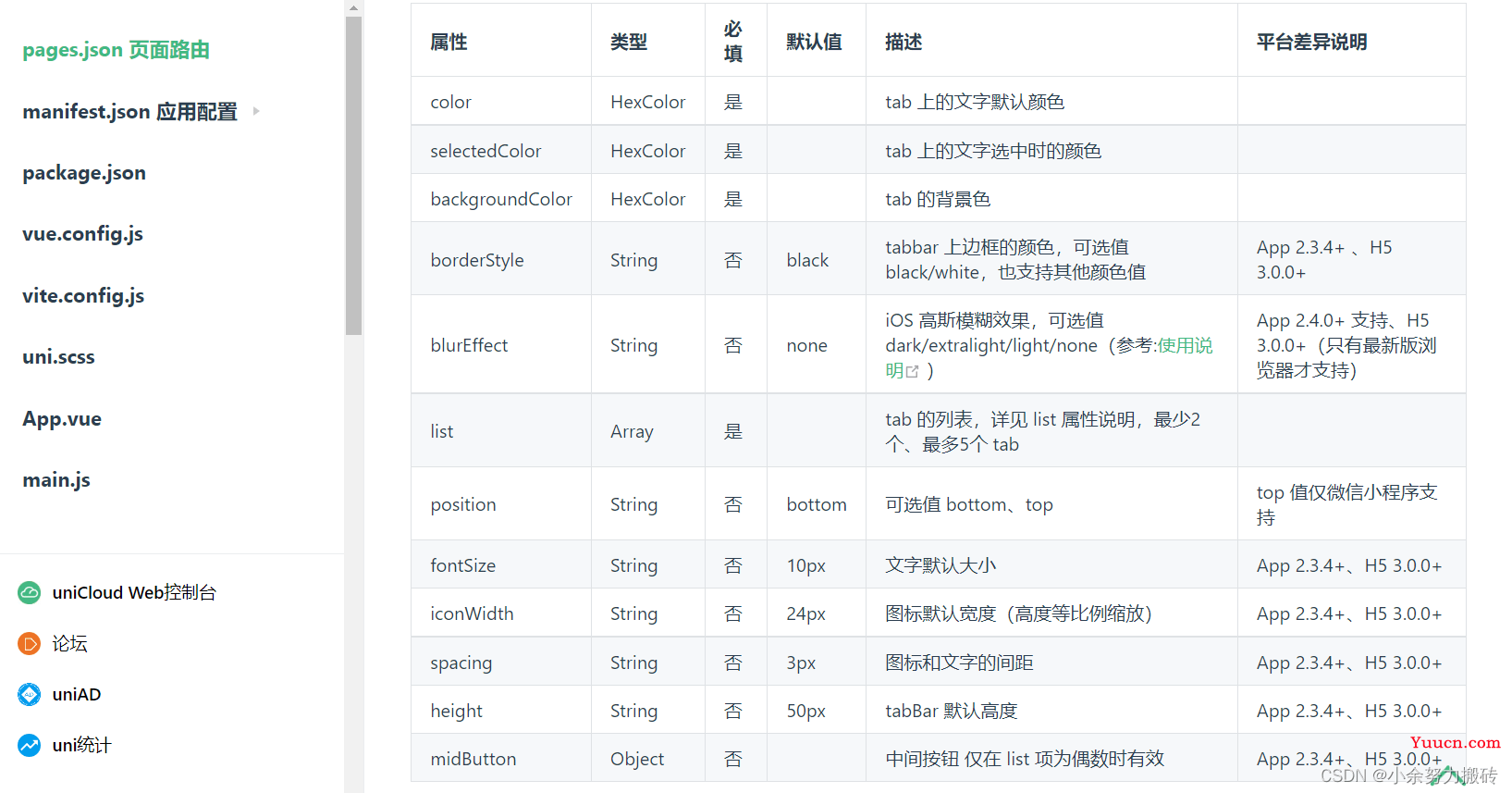Click the backgroundColor property cell
Image resolution: width=1512 pixels, height=793 pixels.
501,199
